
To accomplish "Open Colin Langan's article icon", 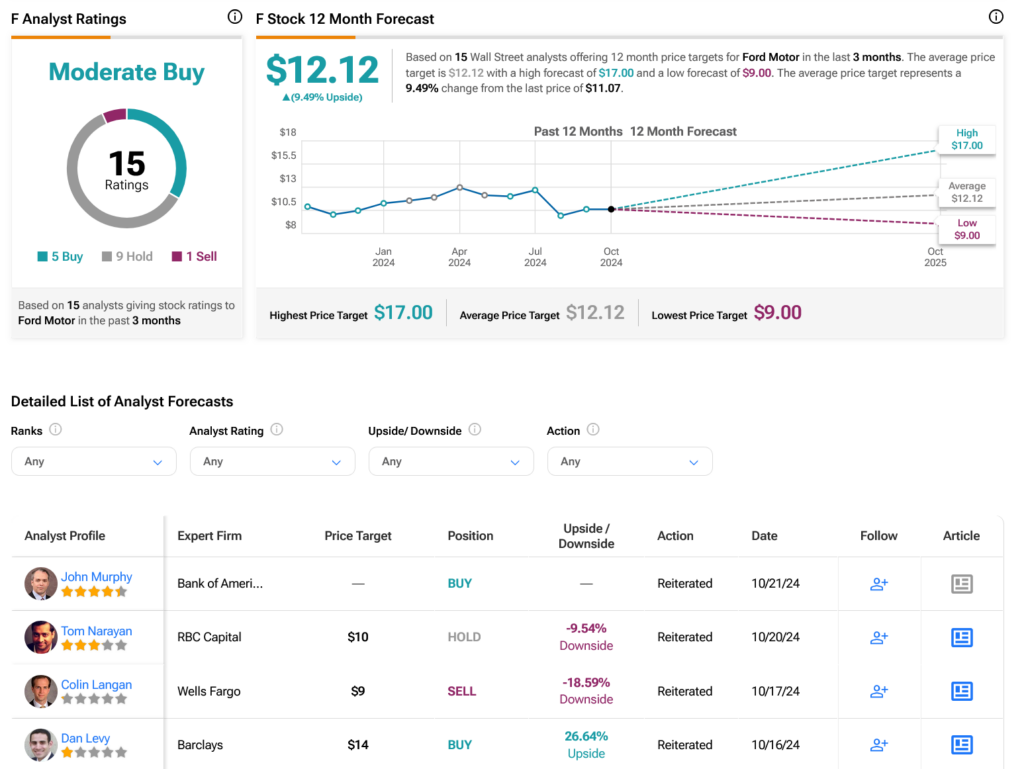I will pos(961,691).
